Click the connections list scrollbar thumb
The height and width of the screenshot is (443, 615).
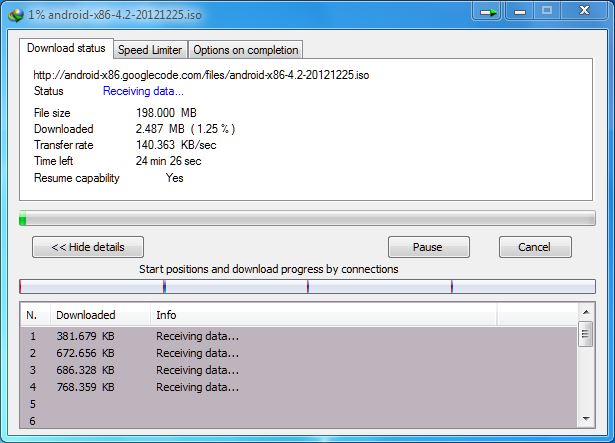[x=586, y=334]
